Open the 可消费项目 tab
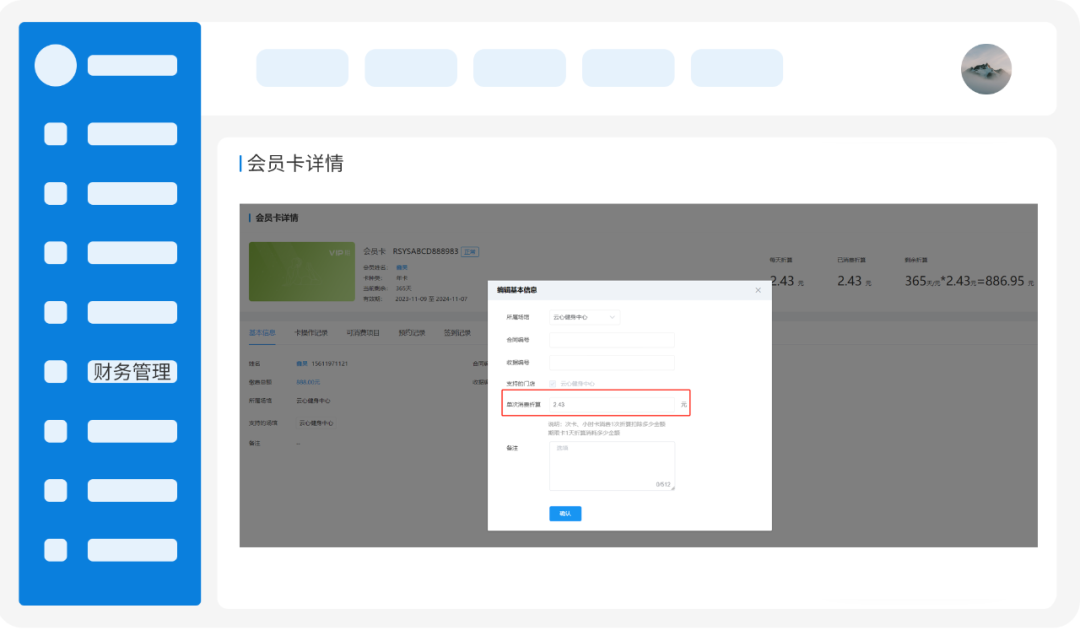1080x630 pixels. tap(363, 333)
